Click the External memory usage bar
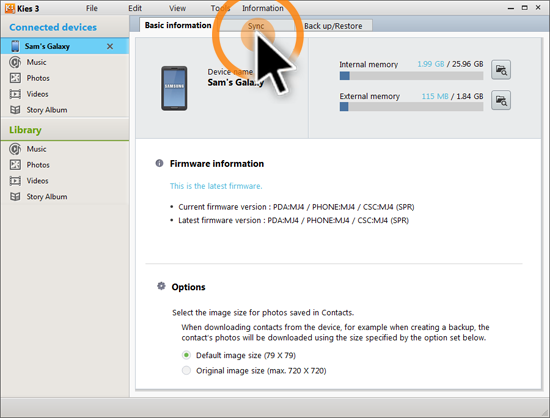 [x=411, y=107]
